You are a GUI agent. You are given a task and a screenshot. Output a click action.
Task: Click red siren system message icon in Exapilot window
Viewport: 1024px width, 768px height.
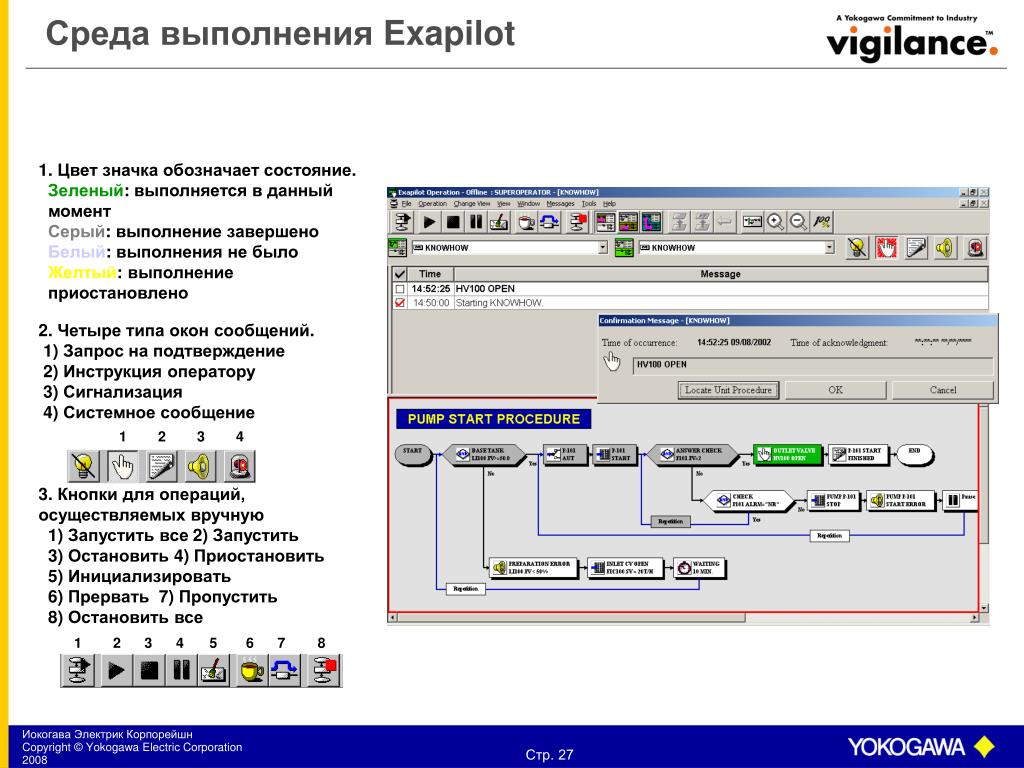(x=975, y=248)
